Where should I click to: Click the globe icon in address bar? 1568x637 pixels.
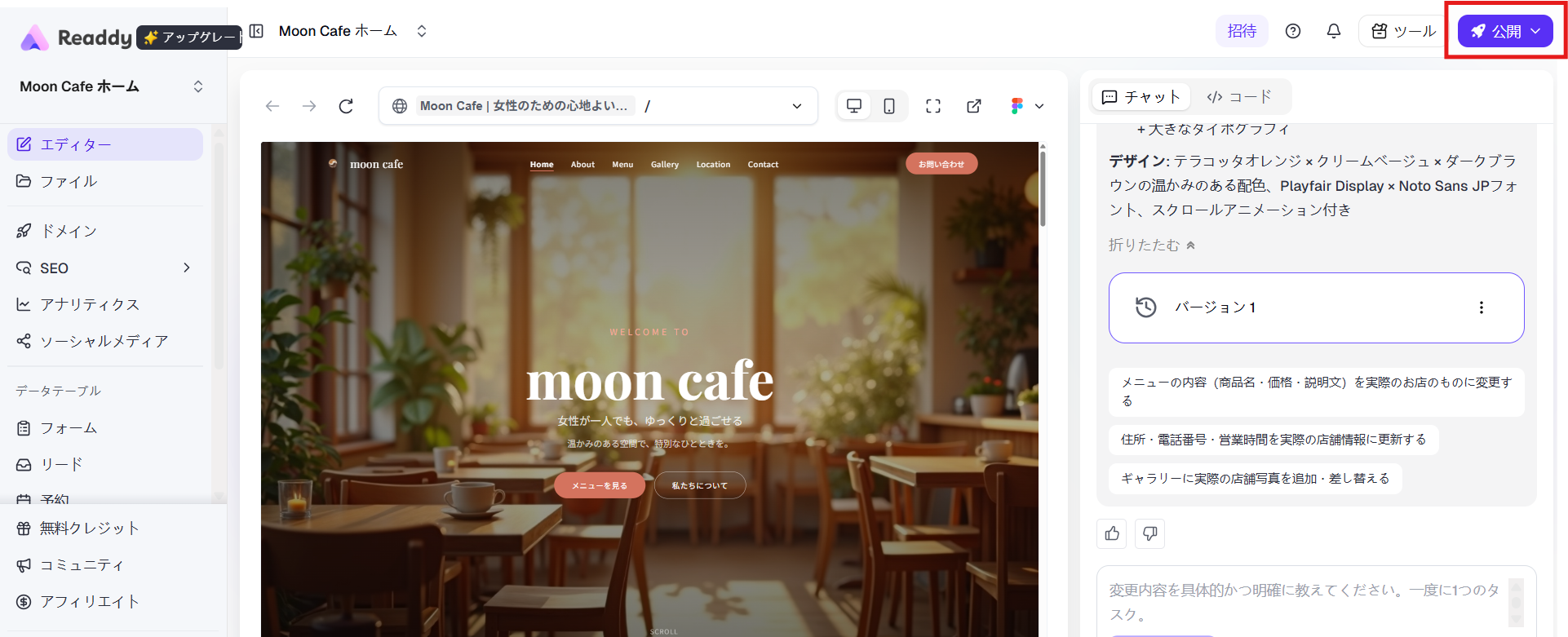[x=400, y=106]
